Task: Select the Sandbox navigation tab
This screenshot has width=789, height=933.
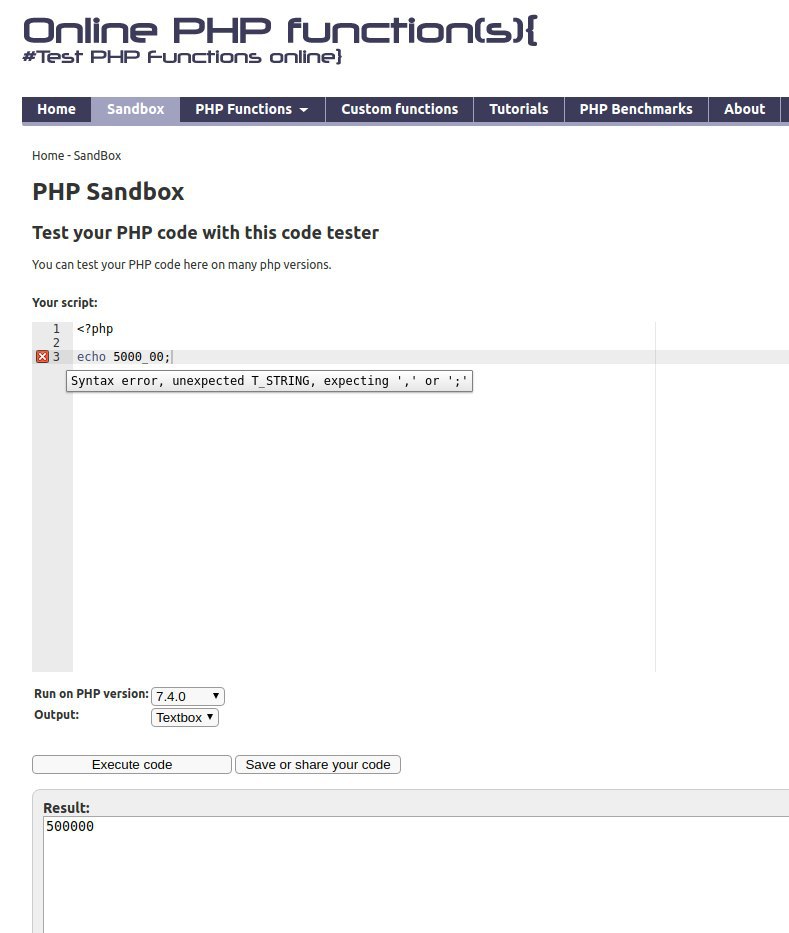Action: click(x=136, y=109)
